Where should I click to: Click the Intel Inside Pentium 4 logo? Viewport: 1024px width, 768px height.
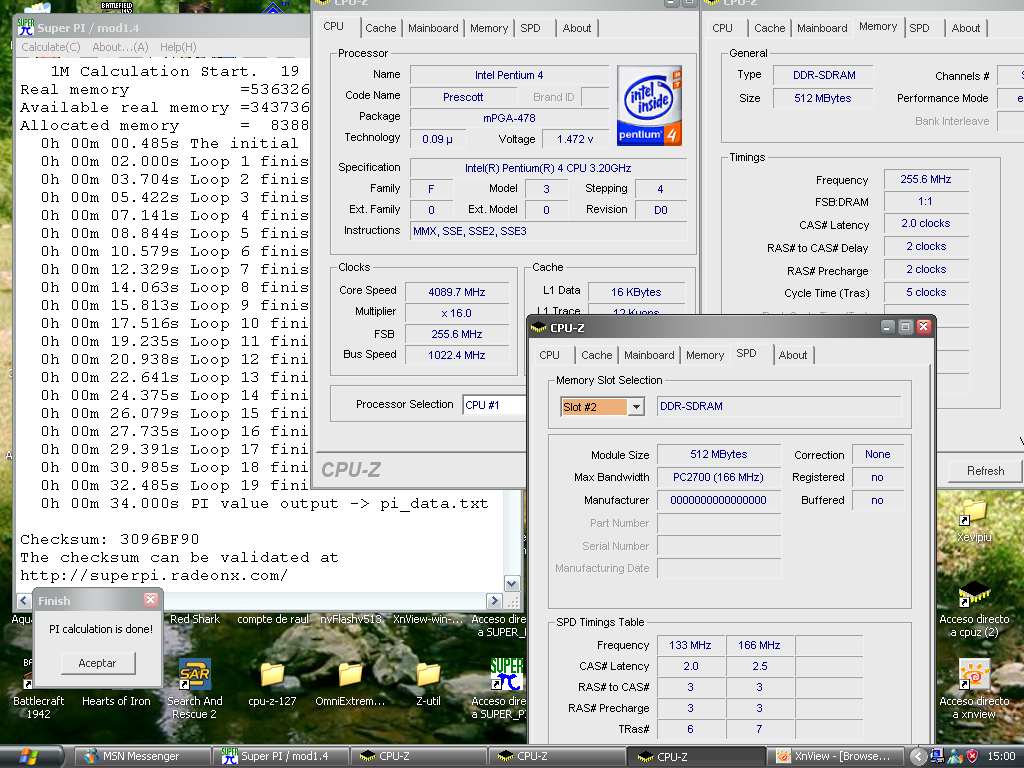click(649, 105)
